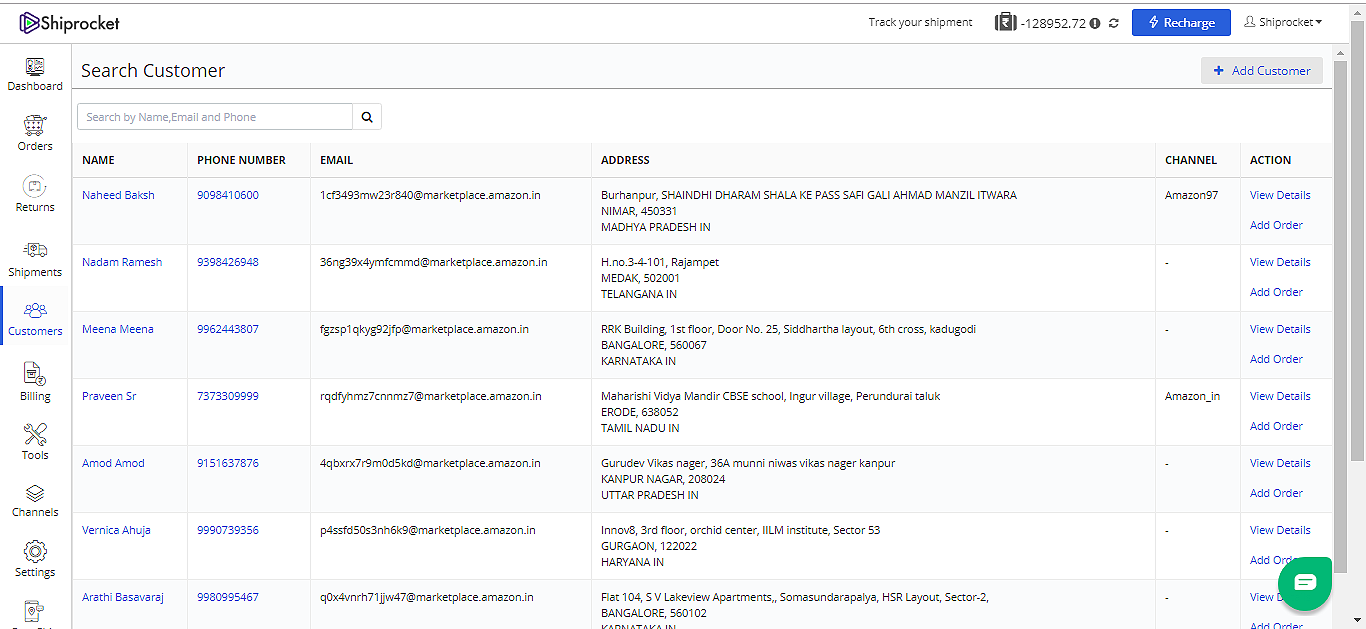
Task: Select email rqdfyhmz7cnnmz7@marketplace.amazon.in
Action: pyautogui.click(x=431, y=396)
